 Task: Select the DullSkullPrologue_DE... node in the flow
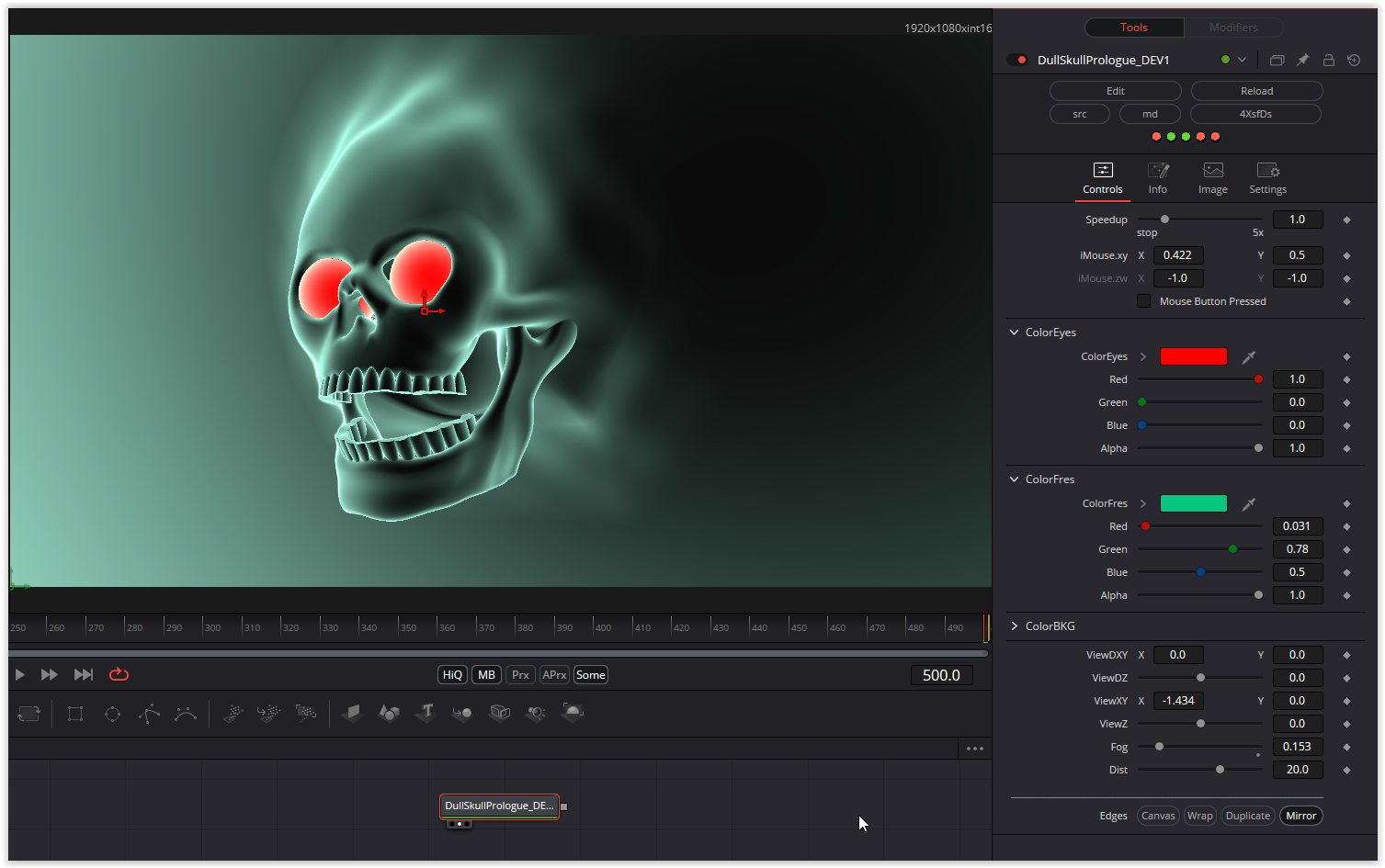tap(500, 806)
